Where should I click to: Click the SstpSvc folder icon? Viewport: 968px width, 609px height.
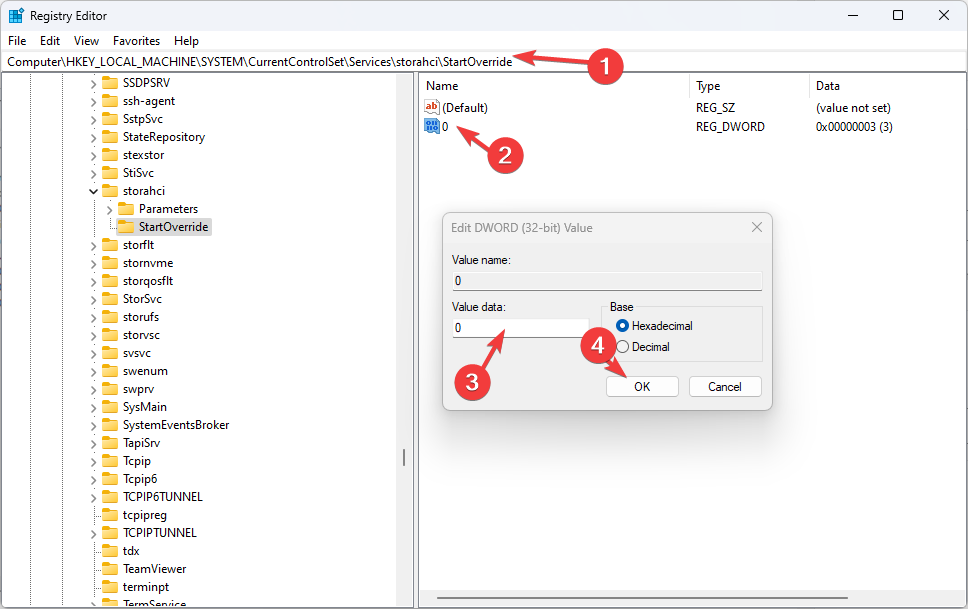[x=110, y=119]
